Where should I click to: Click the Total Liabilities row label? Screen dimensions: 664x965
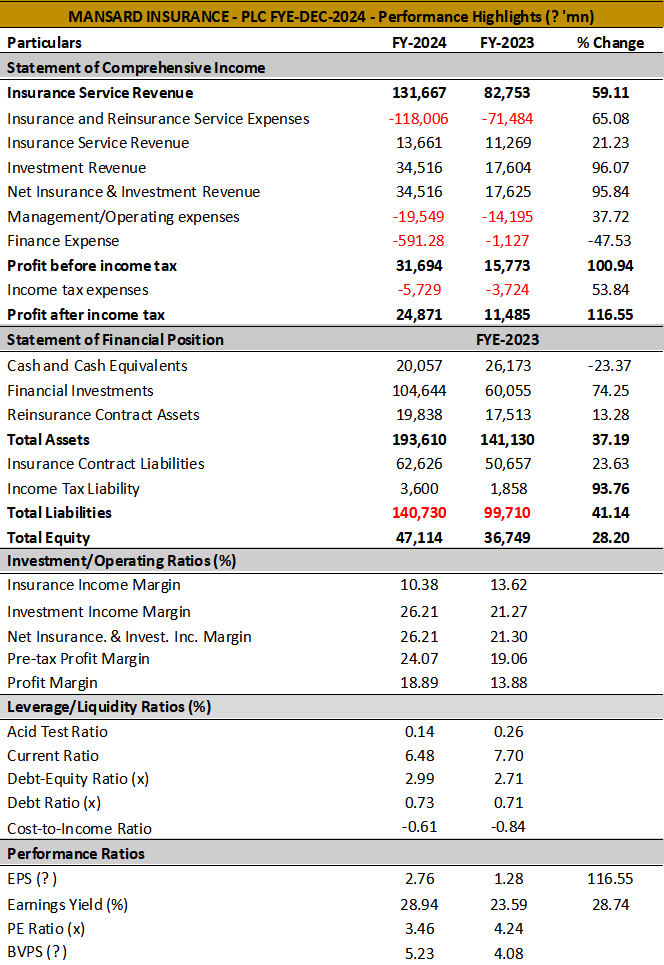click(x=59, y=513)
